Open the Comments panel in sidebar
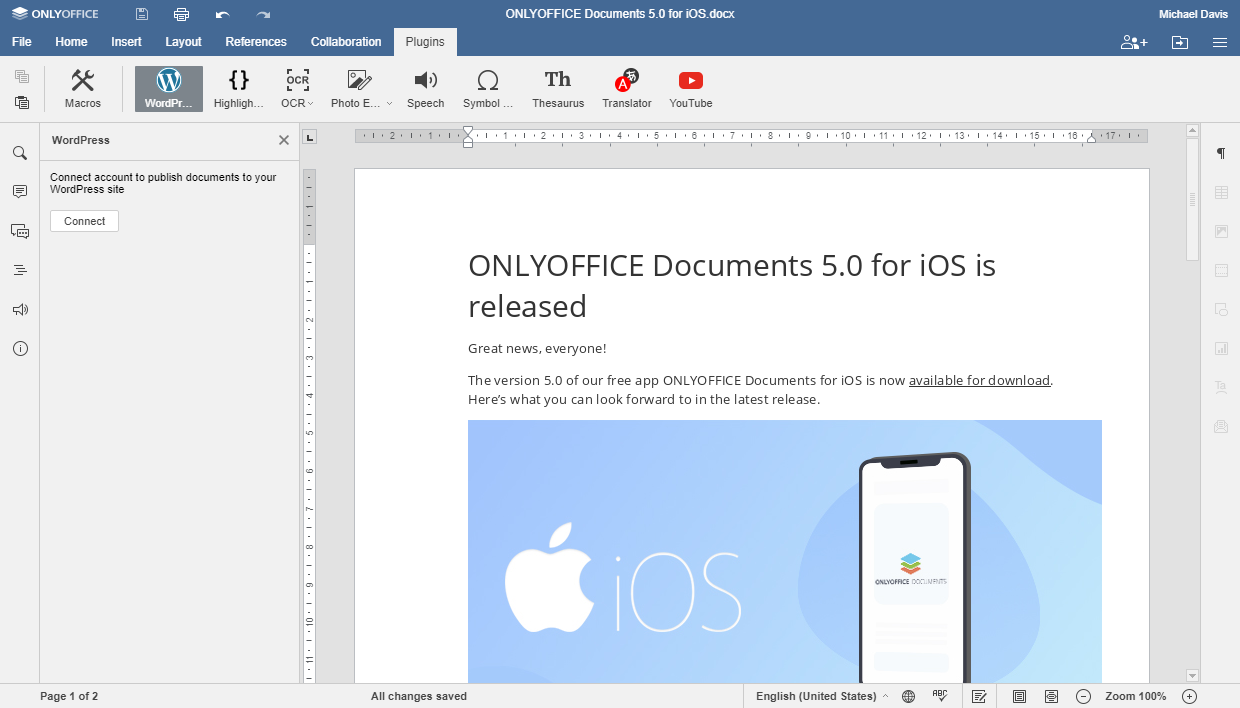 (x=20, y=191)
